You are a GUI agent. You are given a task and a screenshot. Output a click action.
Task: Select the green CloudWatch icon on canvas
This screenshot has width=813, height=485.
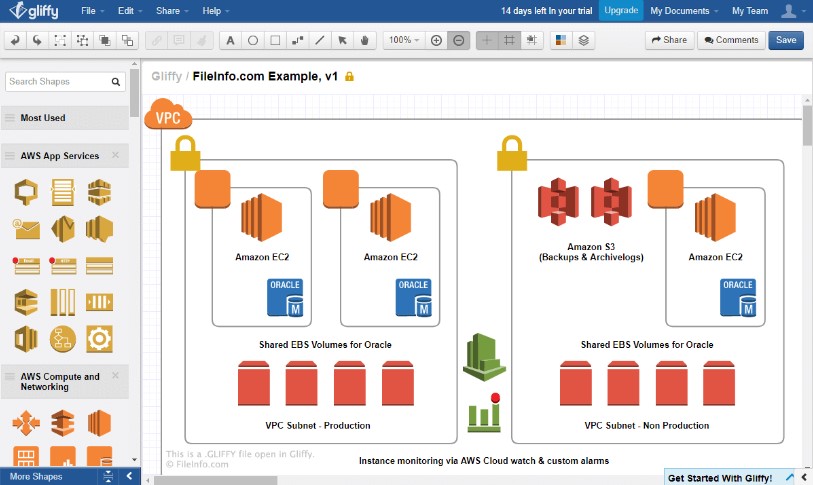pyautogui.click(x=484, y=357)
